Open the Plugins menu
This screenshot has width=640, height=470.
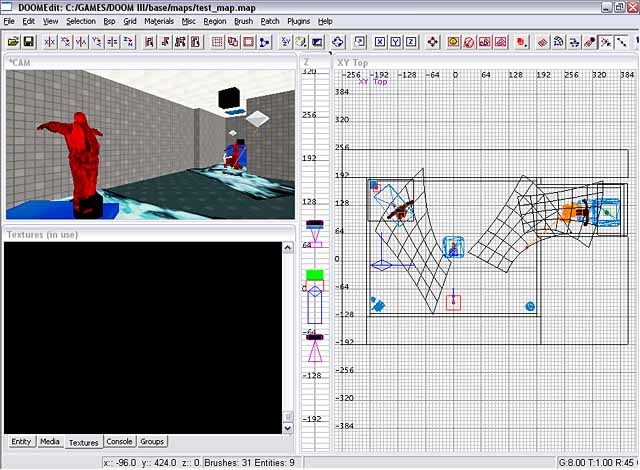click(x=298, y=21)
